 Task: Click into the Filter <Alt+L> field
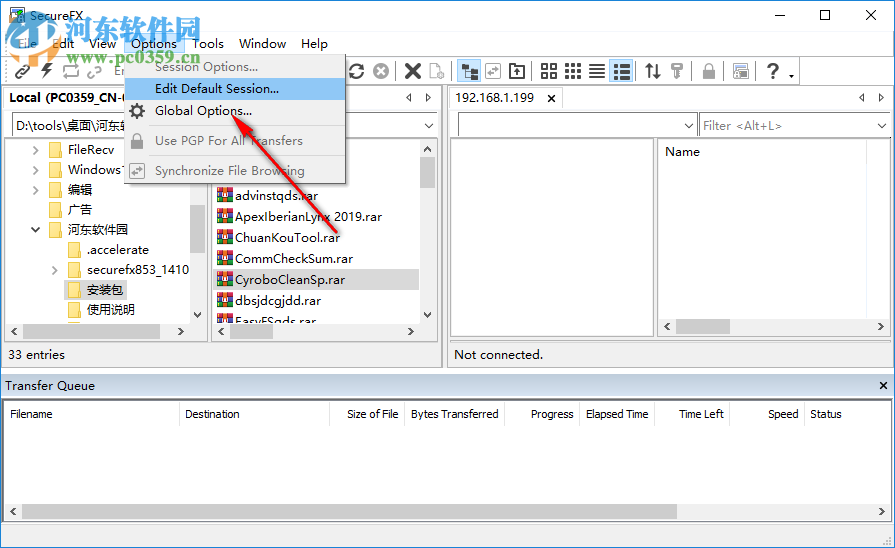coord(787,126)
